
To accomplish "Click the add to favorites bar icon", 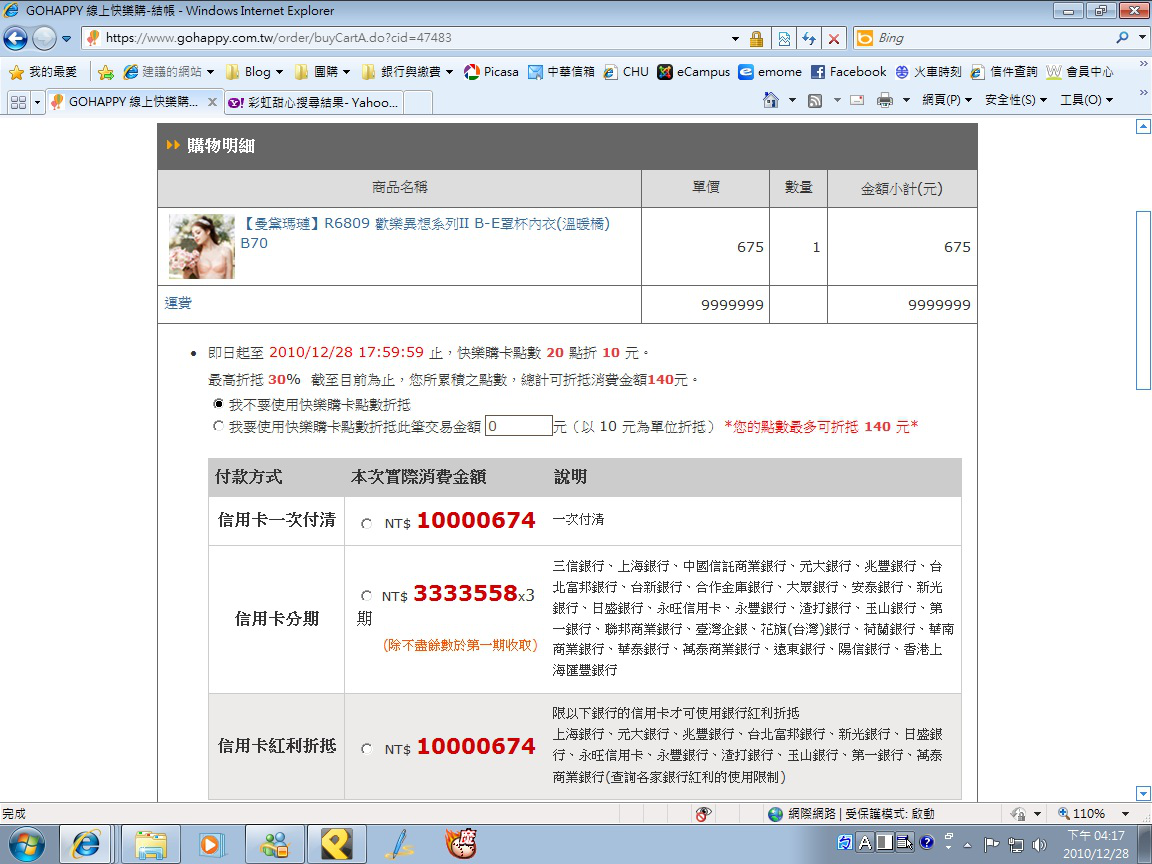I will point(105,72).
